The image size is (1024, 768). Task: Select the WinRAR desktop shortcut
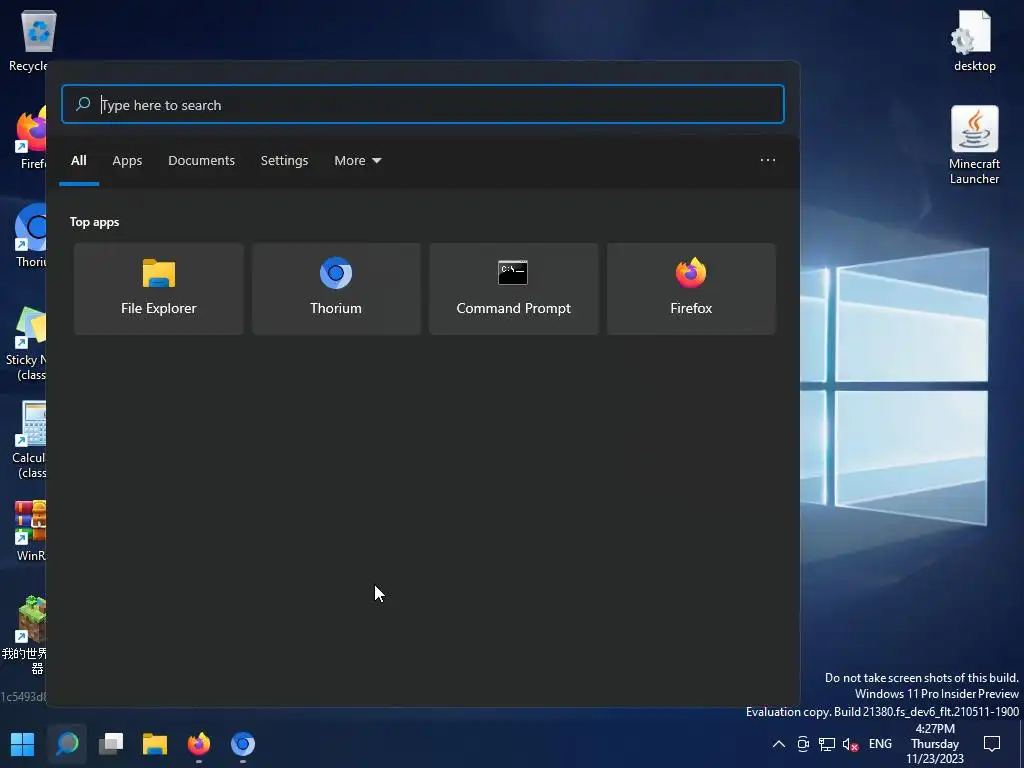pyautogui.click(x=30, y=531)
